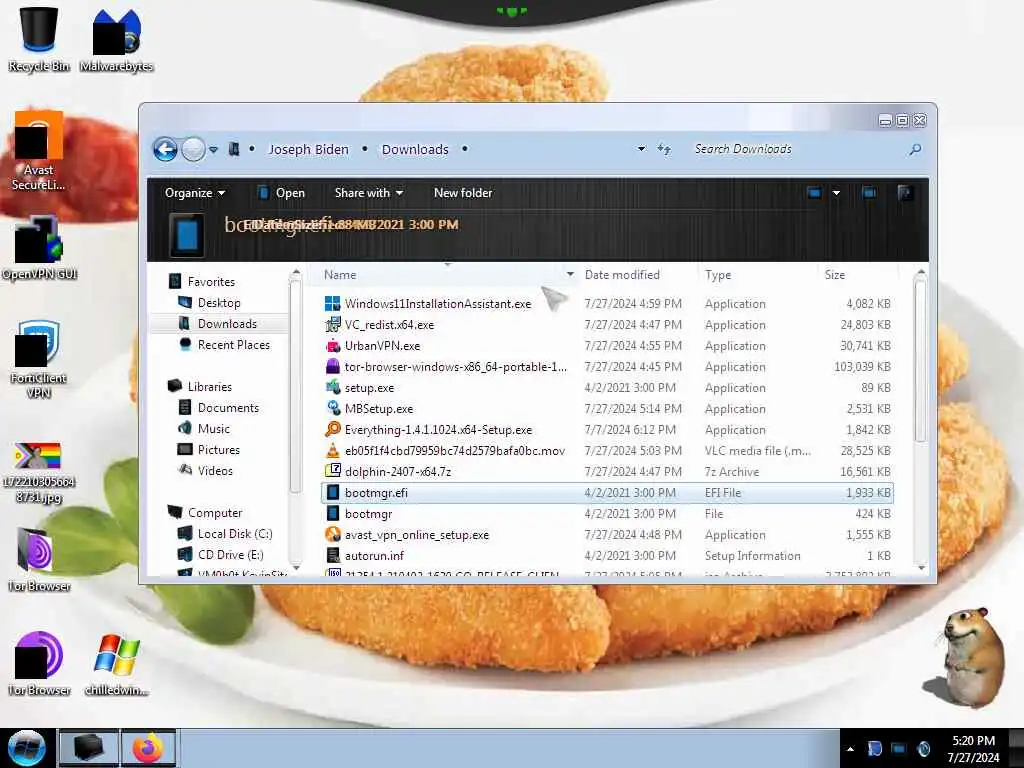Select the chilledwin desktop icon
This screenshot has height=768, width=1024.
pyautogui.click(x=116, y=664)
